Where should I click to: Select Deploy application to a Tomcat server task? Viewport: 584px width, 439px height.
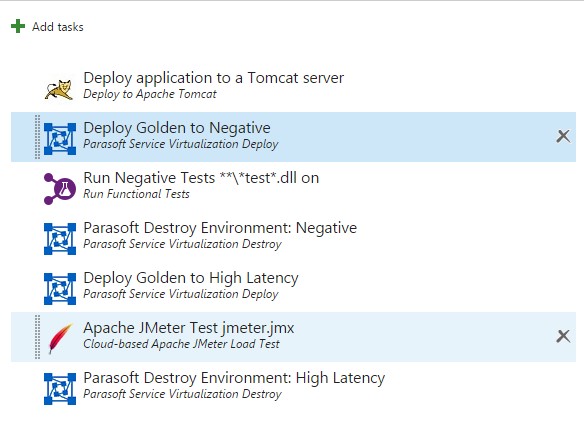(x=213, y=86)
